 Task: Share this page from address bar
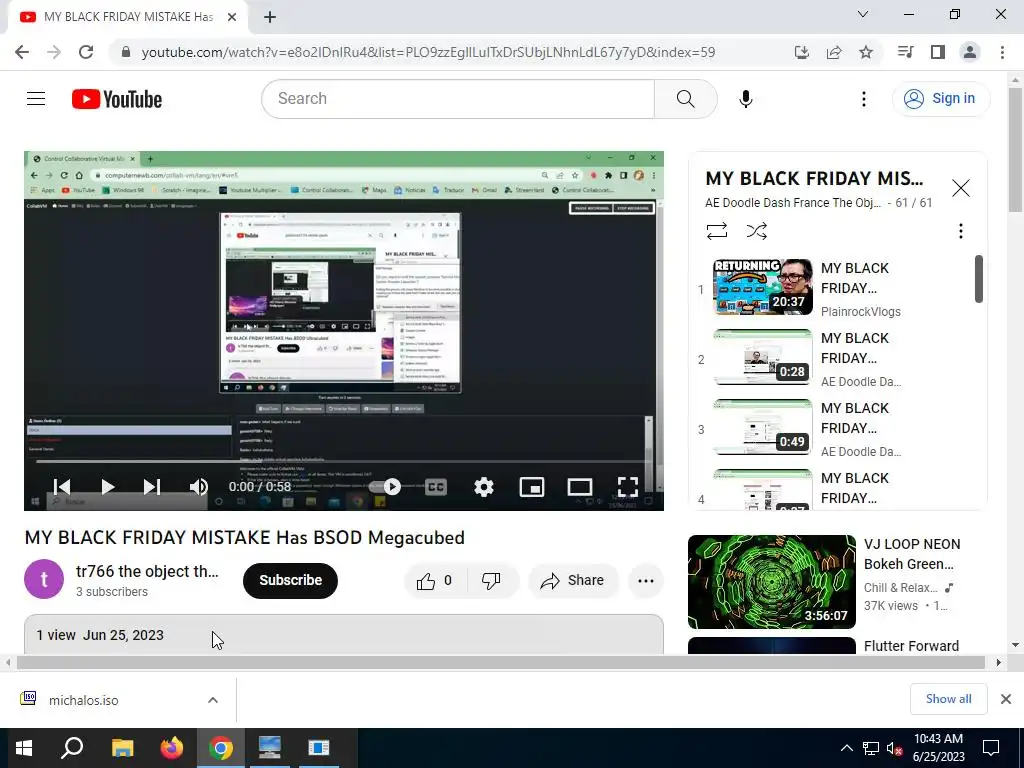(x=834, y=52)
